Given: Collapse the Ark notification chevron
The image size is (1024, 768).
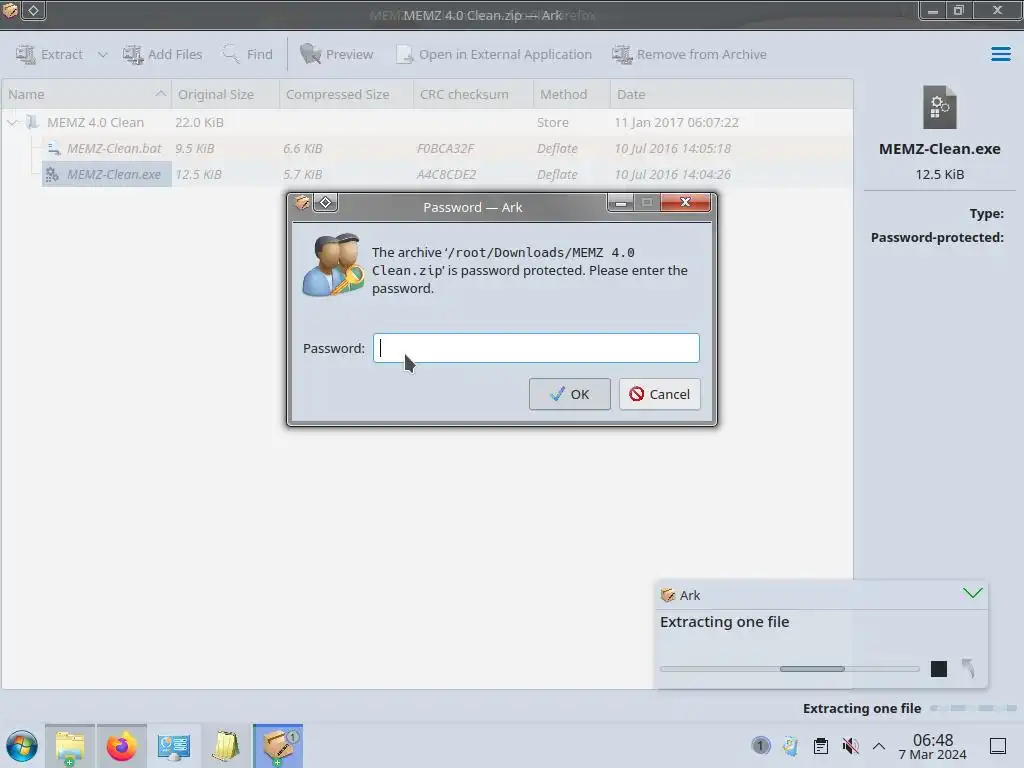Looking at the screenshot, I should (972, 593).
